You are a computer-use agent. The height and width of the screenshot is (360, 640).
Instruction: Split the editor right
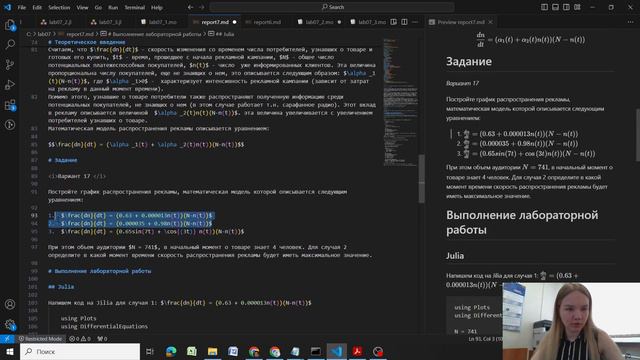click(x=404, y=22)
